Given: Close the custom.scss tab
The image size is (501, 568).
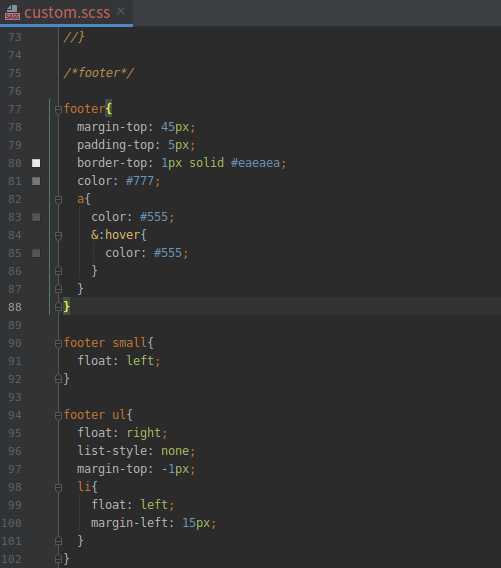Looking at the screenshot, I should pos(121,12).
